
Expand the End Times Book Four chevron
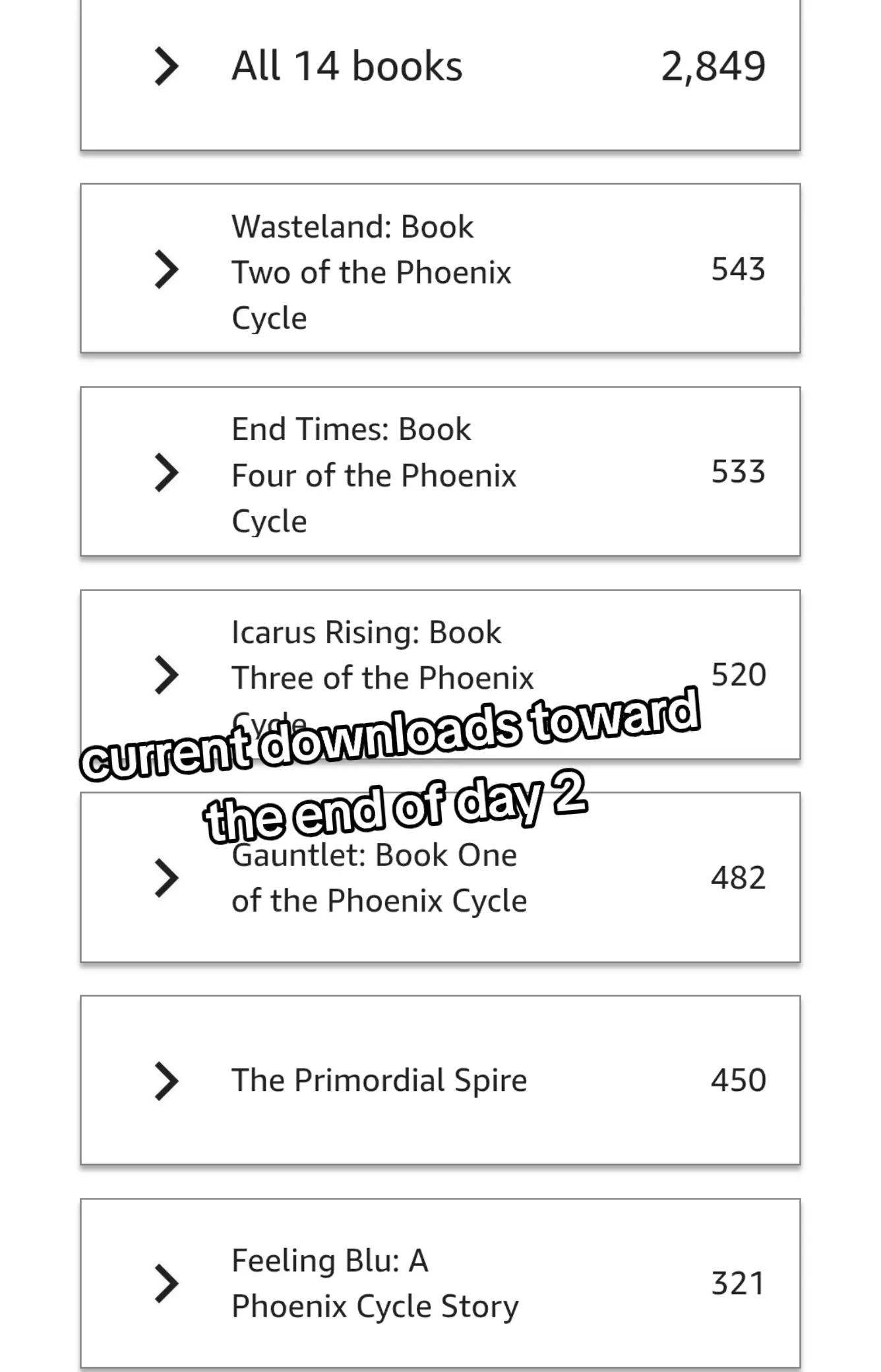coord(166,472)
